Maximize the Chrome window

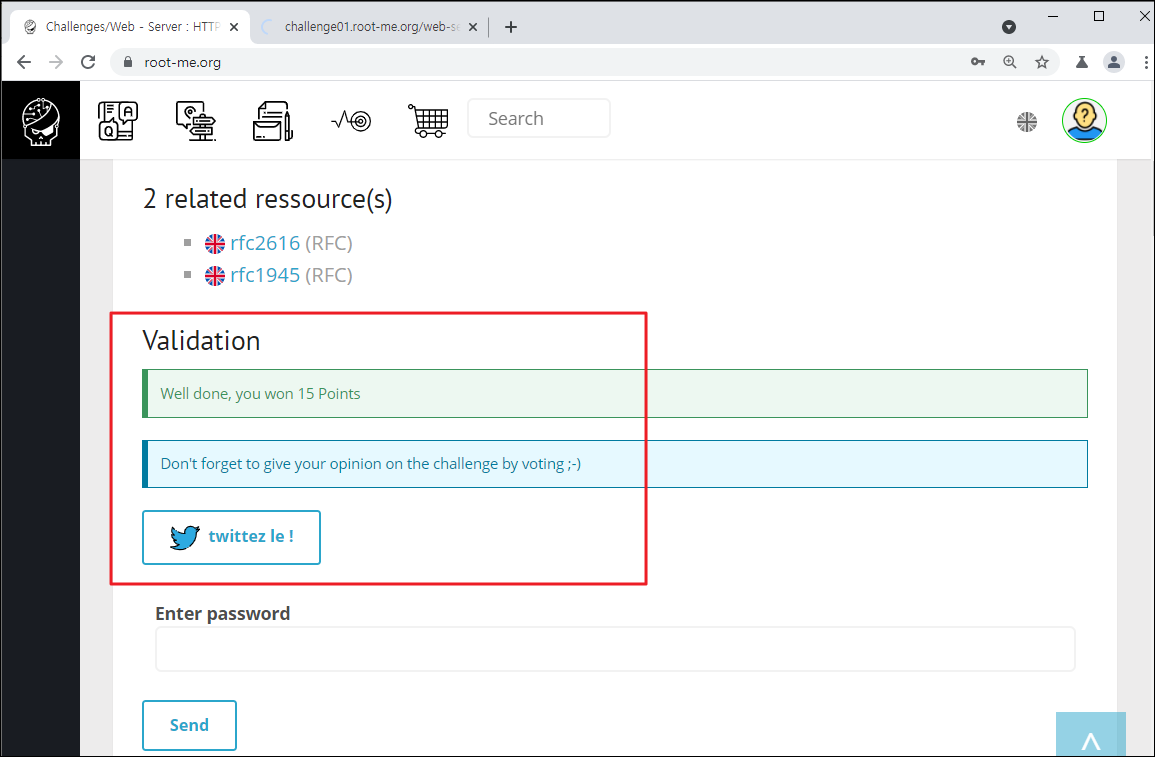click(1099, 16)
